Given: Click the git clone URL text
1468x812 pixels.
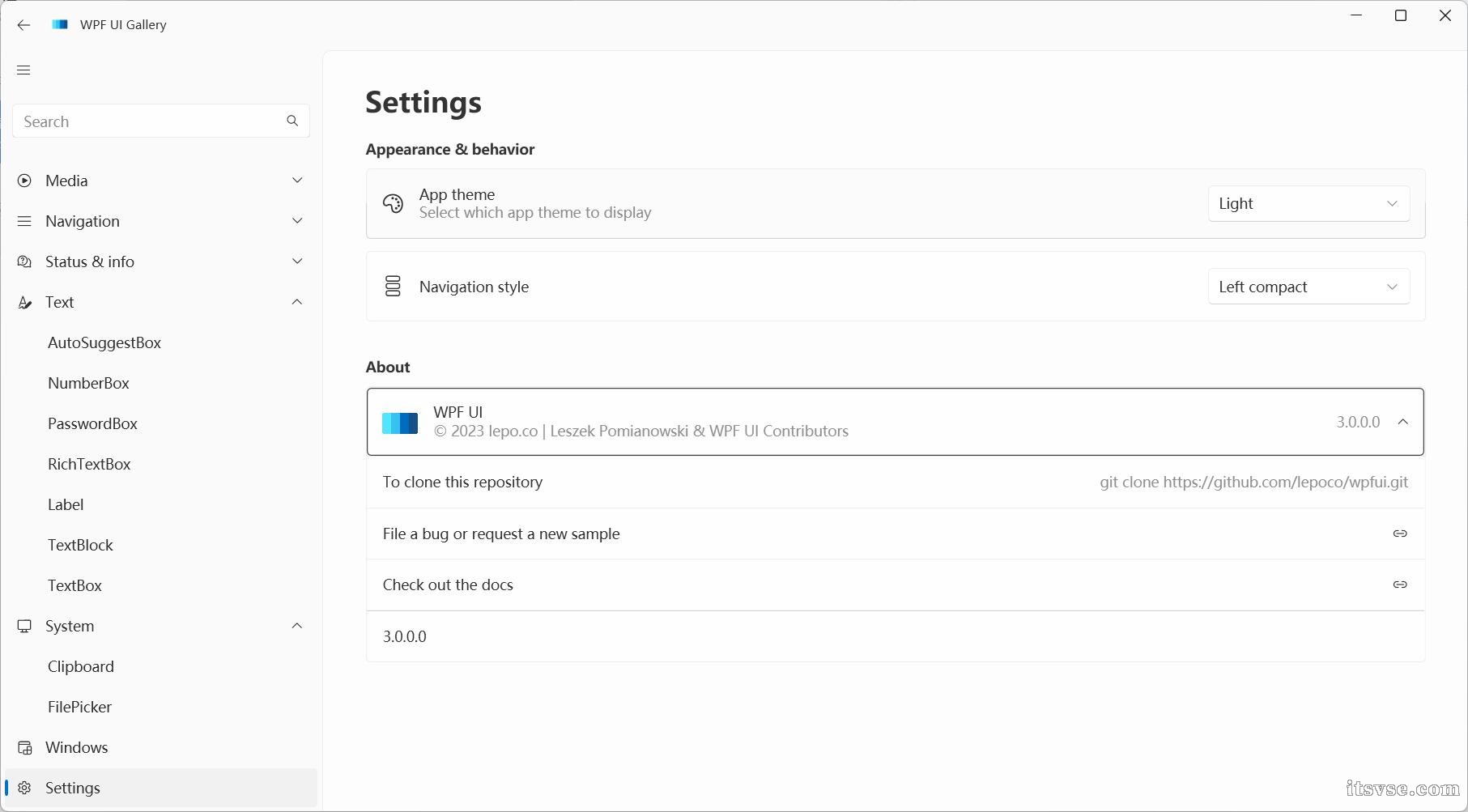Looking at the screenshot, I should click(1253, 482).
